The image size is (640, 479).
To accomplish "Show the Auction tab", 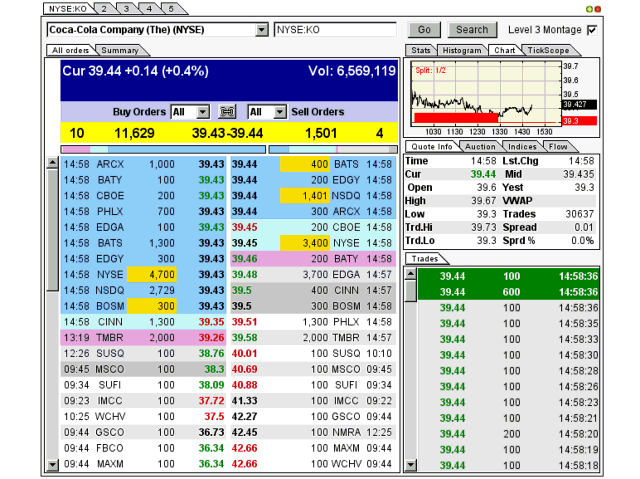I will pos(479,147).
